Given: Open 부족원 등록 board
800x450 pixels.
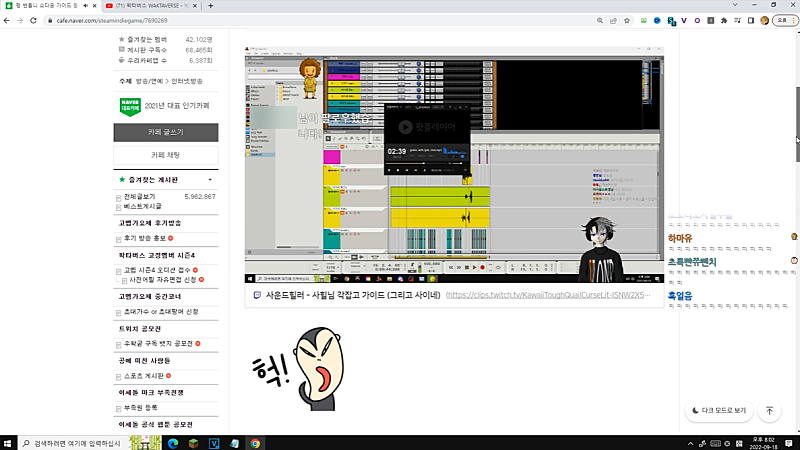Looking at the screenshot, I should [x=141, y=408].
